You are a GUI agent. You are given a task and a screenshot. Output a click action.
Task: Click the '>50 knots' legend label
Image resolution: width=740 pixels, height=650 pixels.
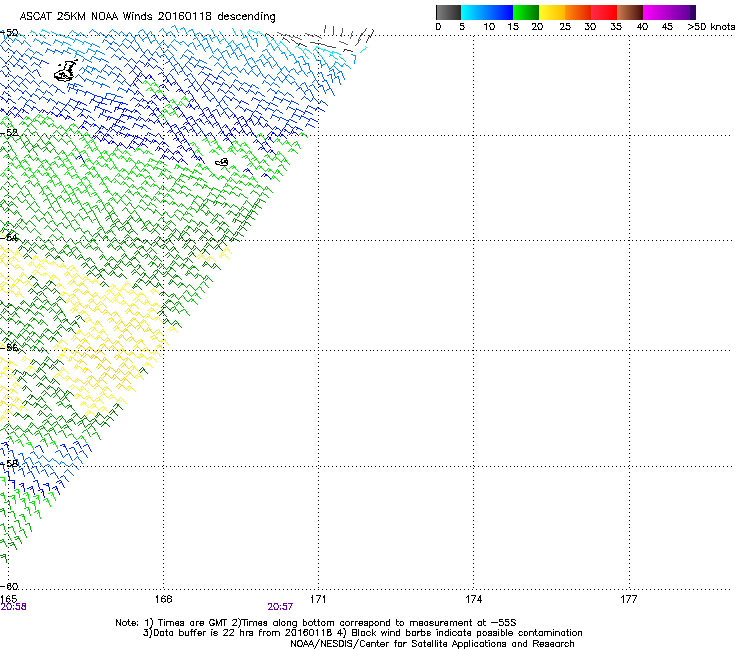point(711,27)
